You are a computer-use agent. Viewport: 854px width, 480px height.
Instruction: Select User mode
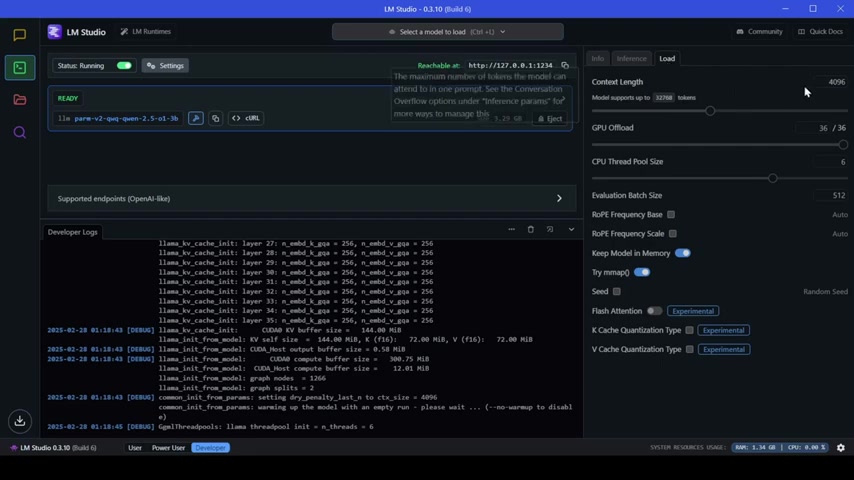(x=135, y=448)
